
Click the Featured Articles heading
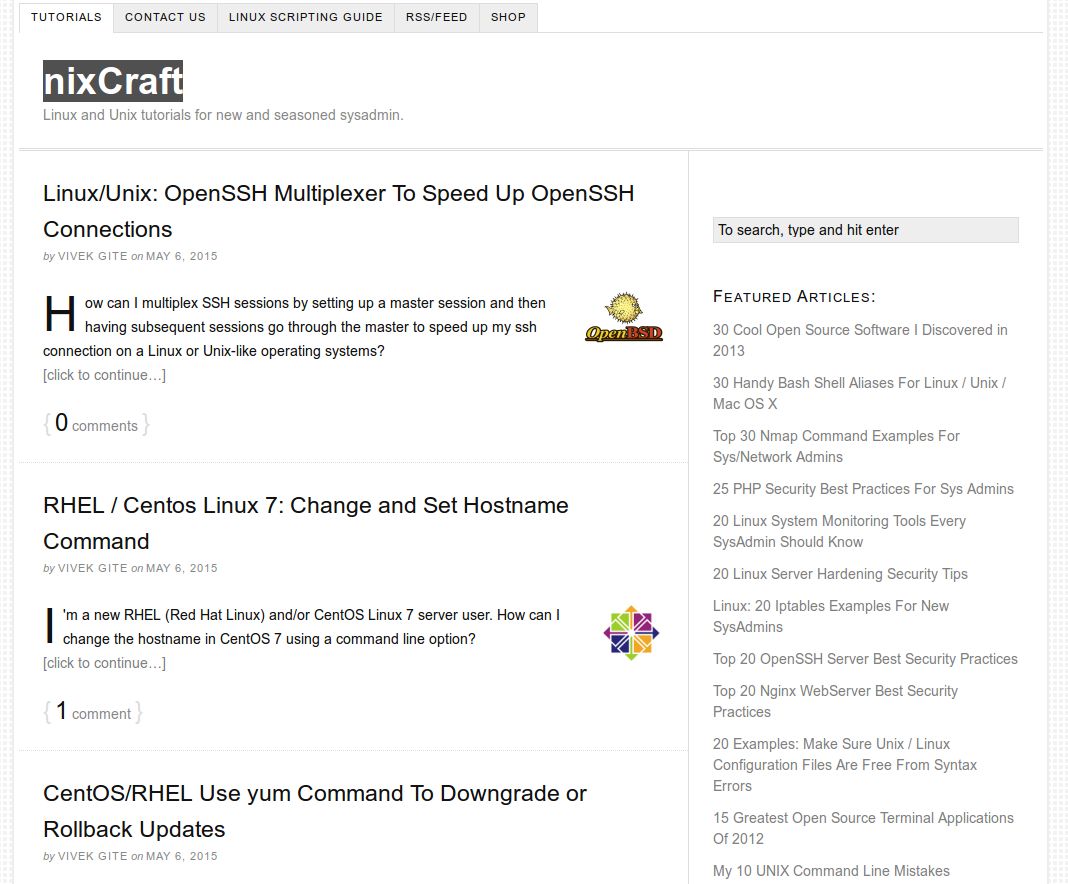point(794,297)
